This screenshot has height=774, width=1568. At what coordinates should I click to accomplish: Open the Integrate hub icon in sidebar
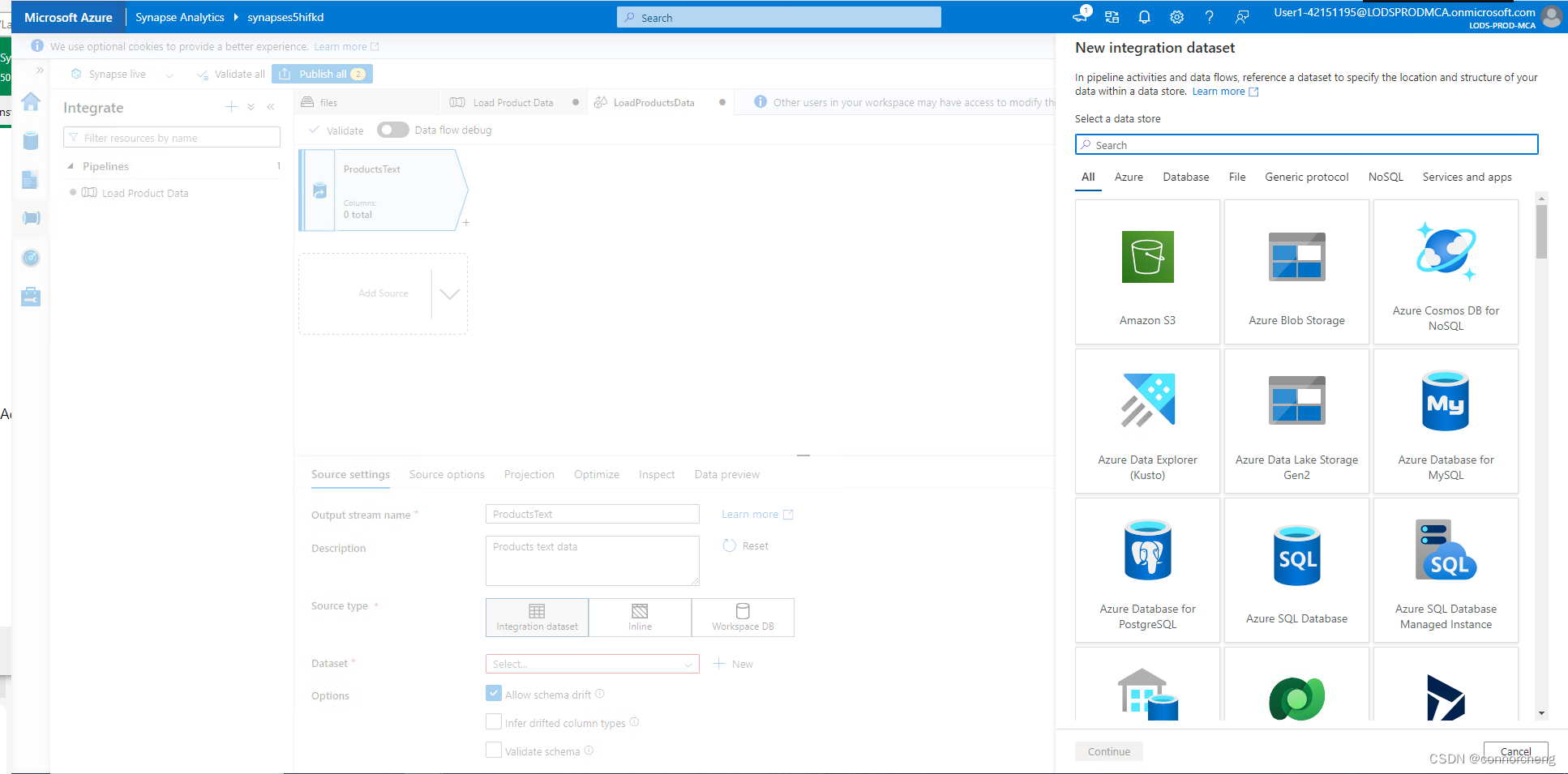[x=31, y=218]
